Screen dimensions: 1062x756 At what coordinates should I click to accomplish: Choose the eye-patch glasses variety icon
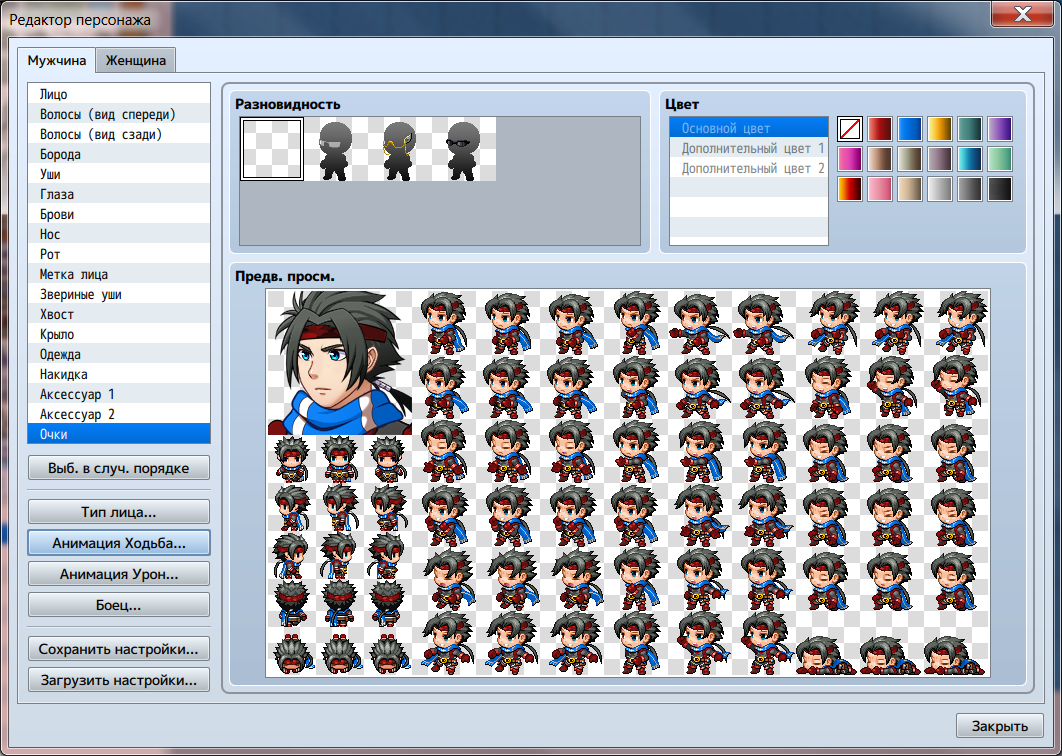point(336,149)
